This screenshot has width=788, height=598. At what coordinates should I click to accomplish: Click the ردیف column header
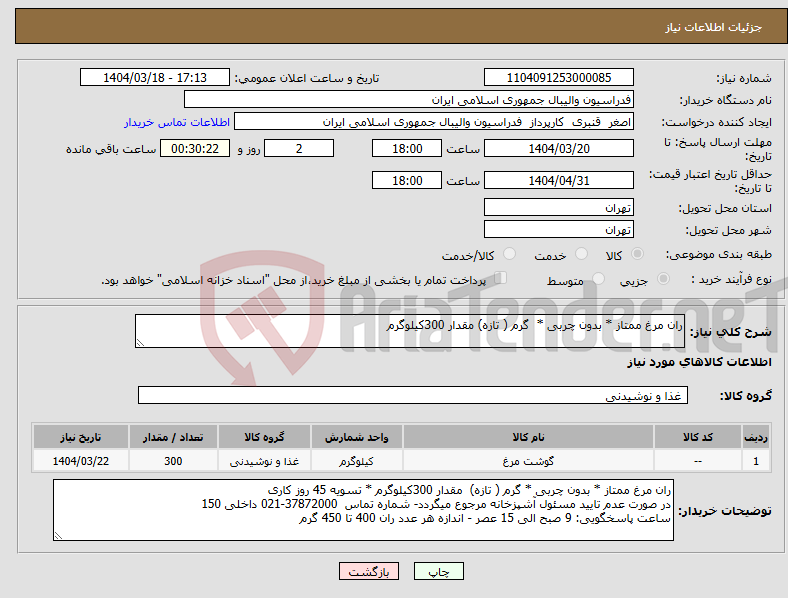point(756,437)
